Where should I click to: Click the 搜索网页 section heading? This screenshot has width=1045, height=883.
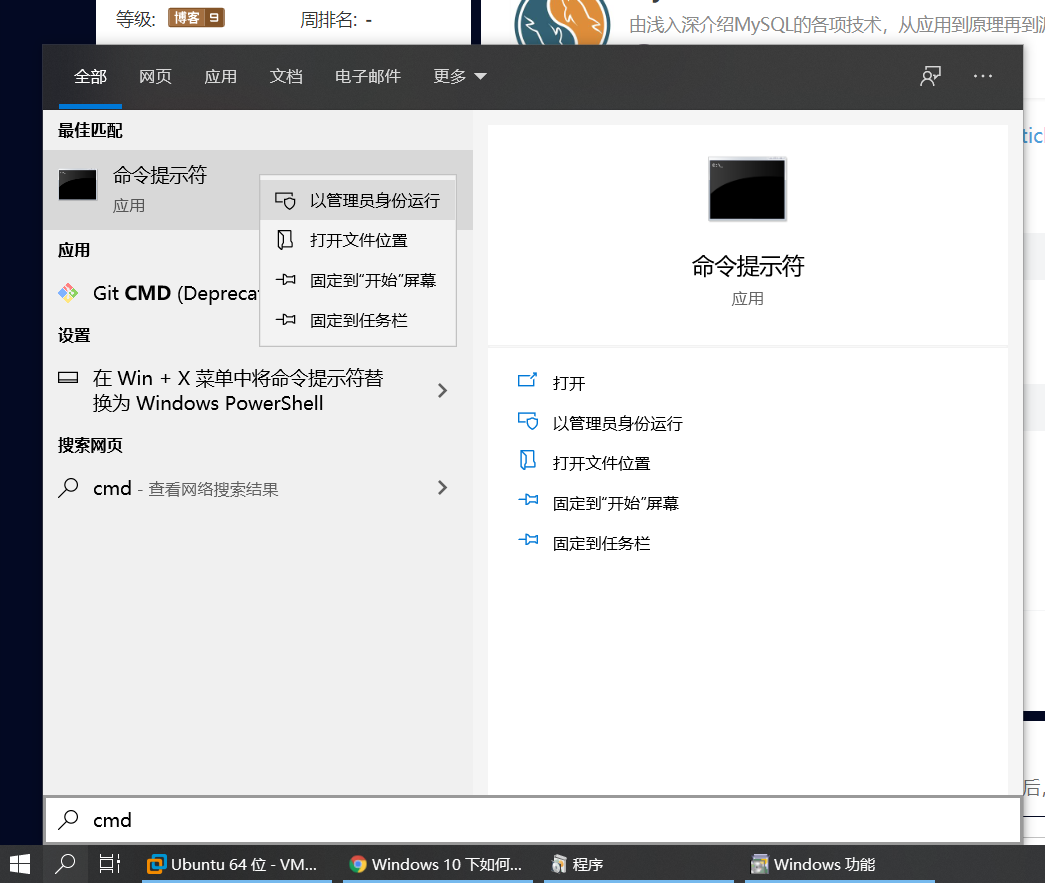click(90, 445)
